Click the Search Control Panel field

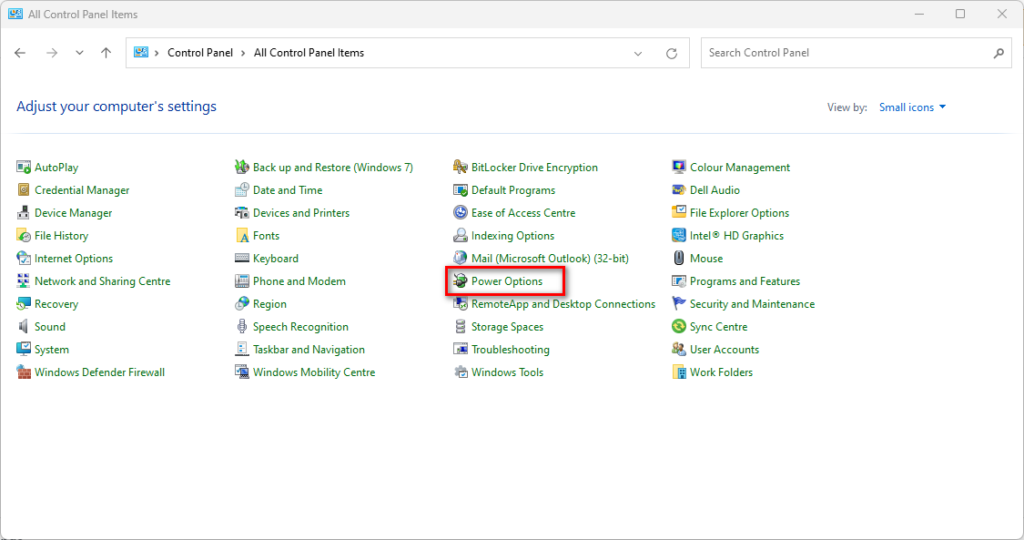tap(856, 53)
